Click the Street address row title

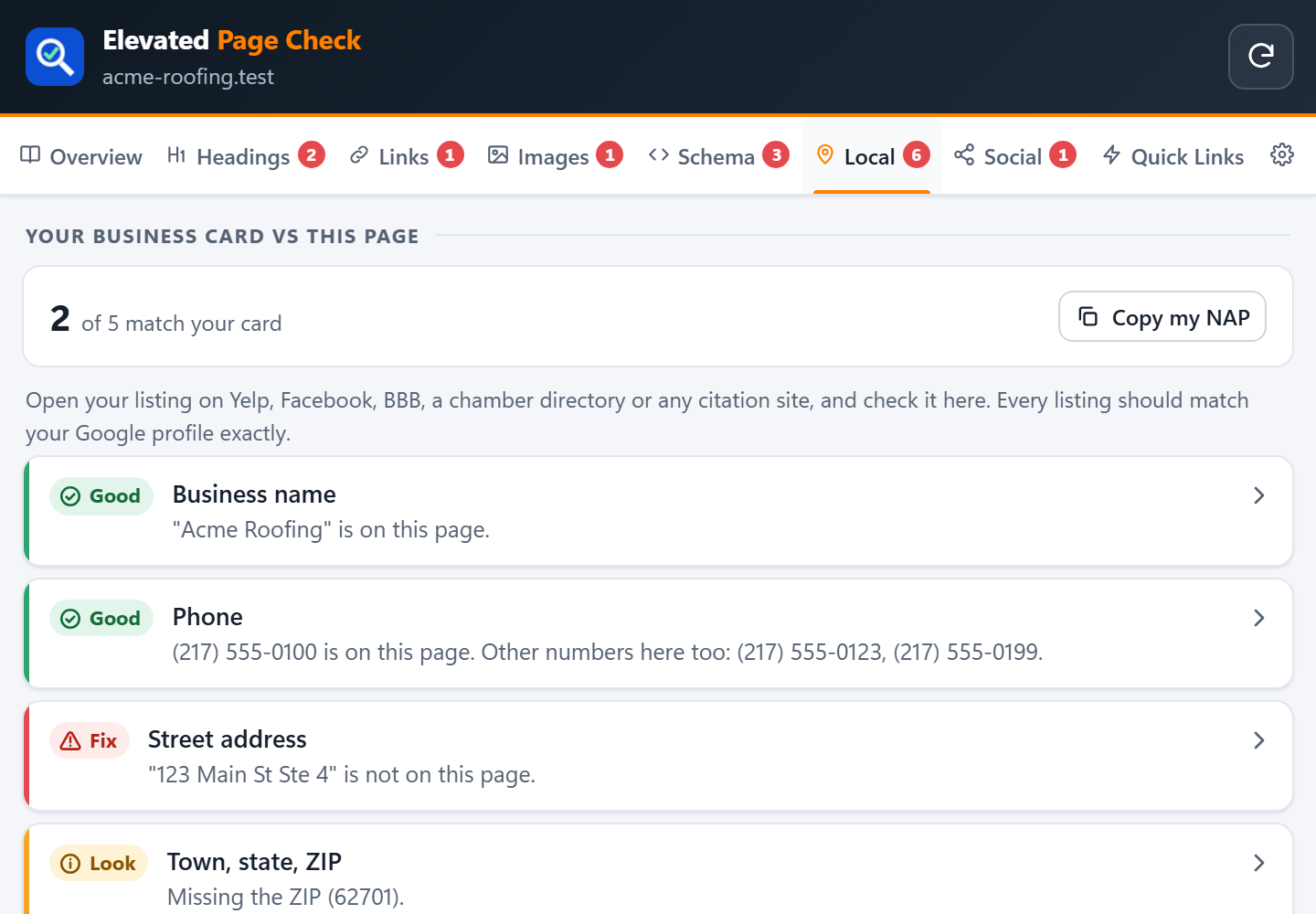pos(228,739)
